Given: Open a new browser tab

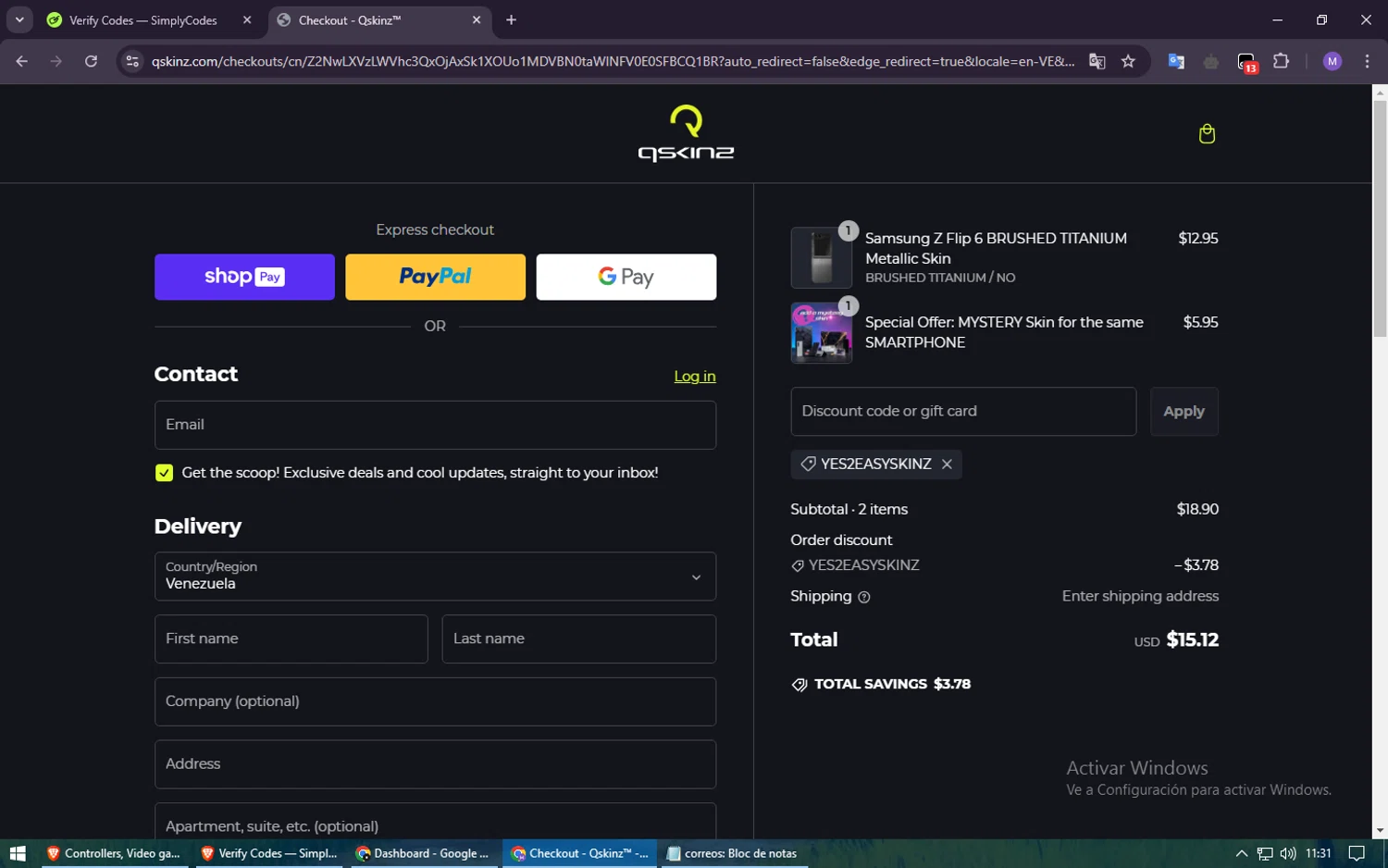Looking at the screenshot, I should click(511, 19).
